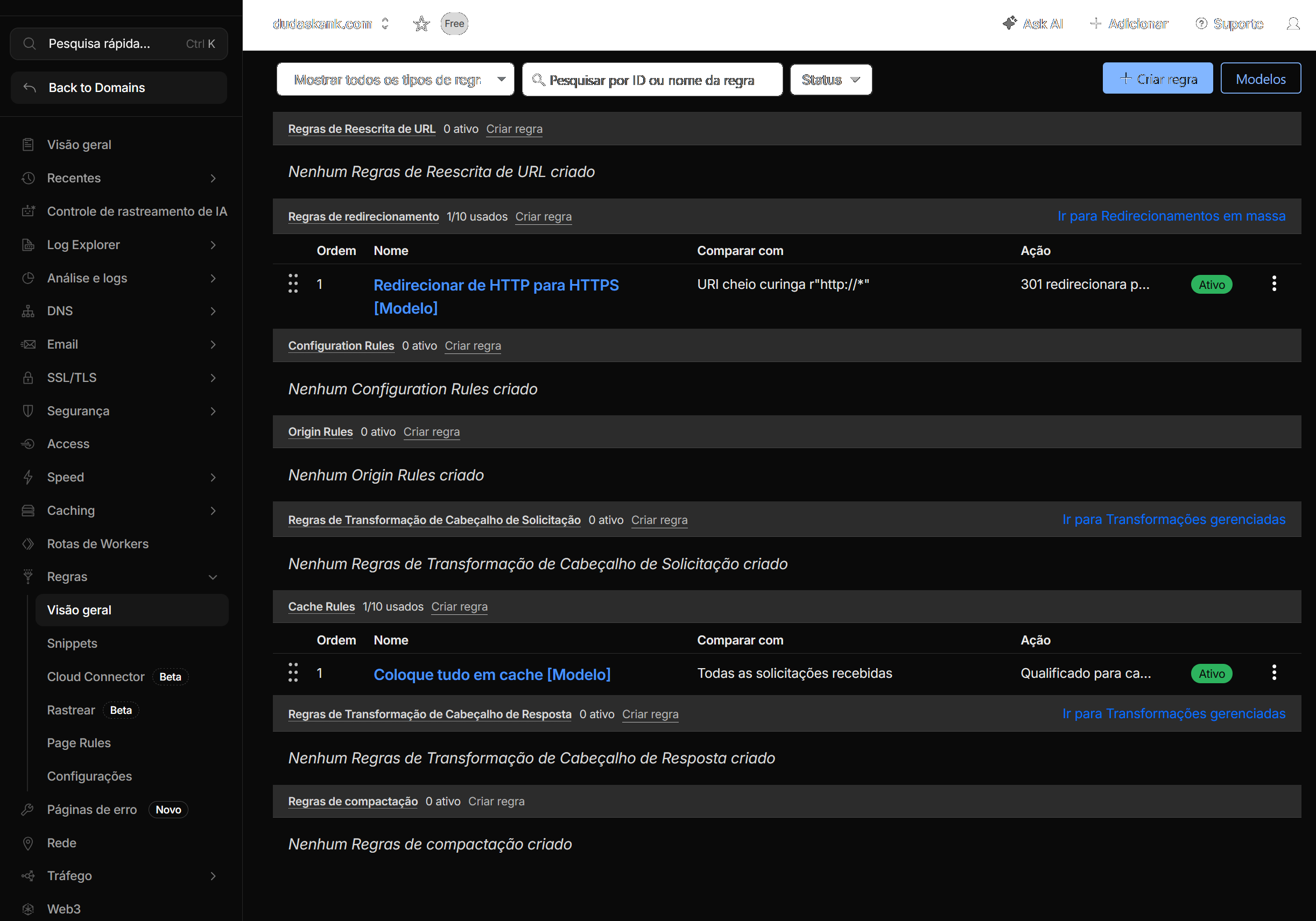This screenshot has height=921, width=1316.
Task: Grab drag handle of cache rule row
Action: coord(293,672)
